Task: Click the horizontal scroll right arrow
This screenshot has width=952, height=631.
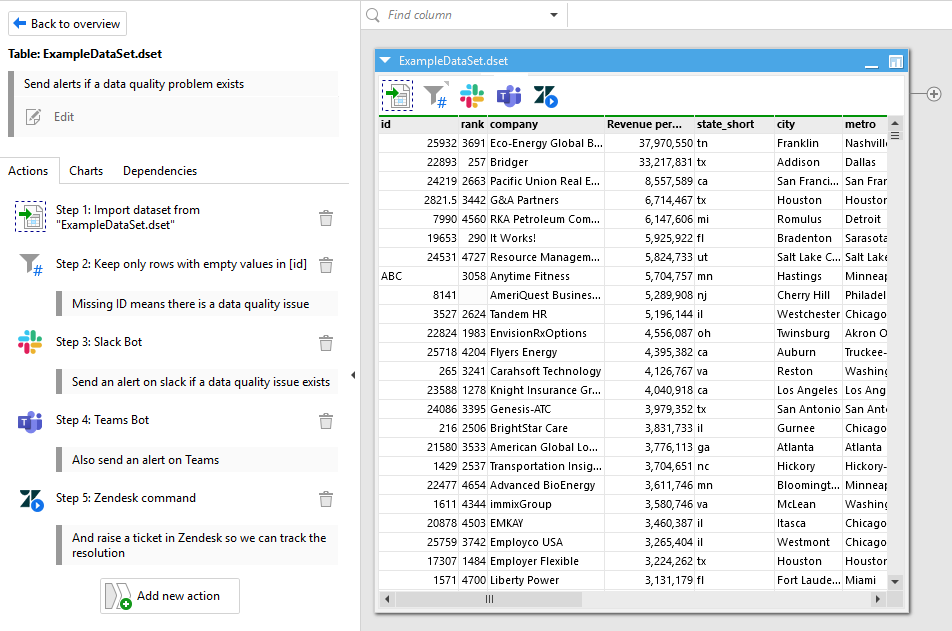Action: [877, 599]
